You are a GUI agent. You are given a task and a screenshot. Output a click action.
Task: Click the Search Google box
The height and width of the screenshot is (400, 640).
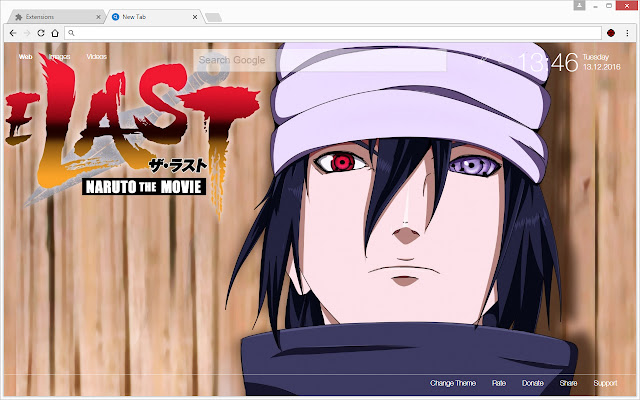tap(320, 60)
